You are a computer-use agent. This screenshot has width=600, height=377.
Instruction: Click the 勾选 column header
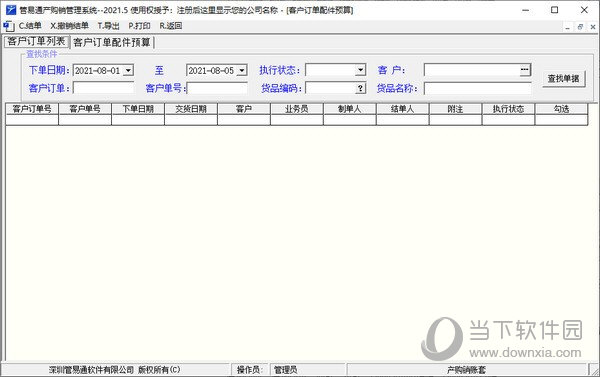pos(561,109)
